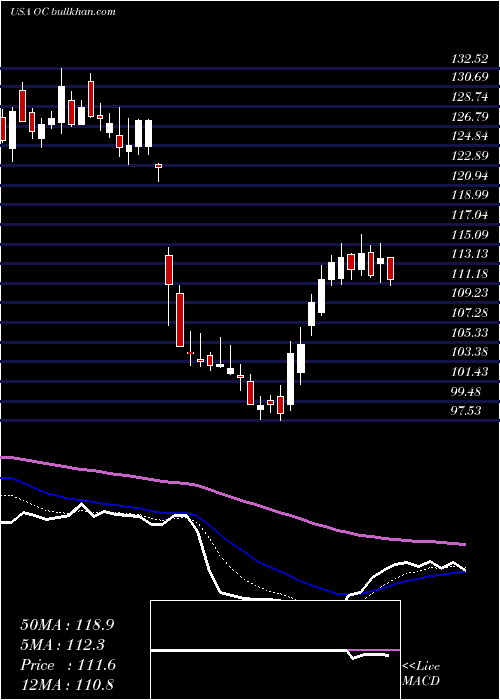Click the Live MACD inset panel
Image resolution: width=500 pixels, height=700 pixels.
[275, 650]
